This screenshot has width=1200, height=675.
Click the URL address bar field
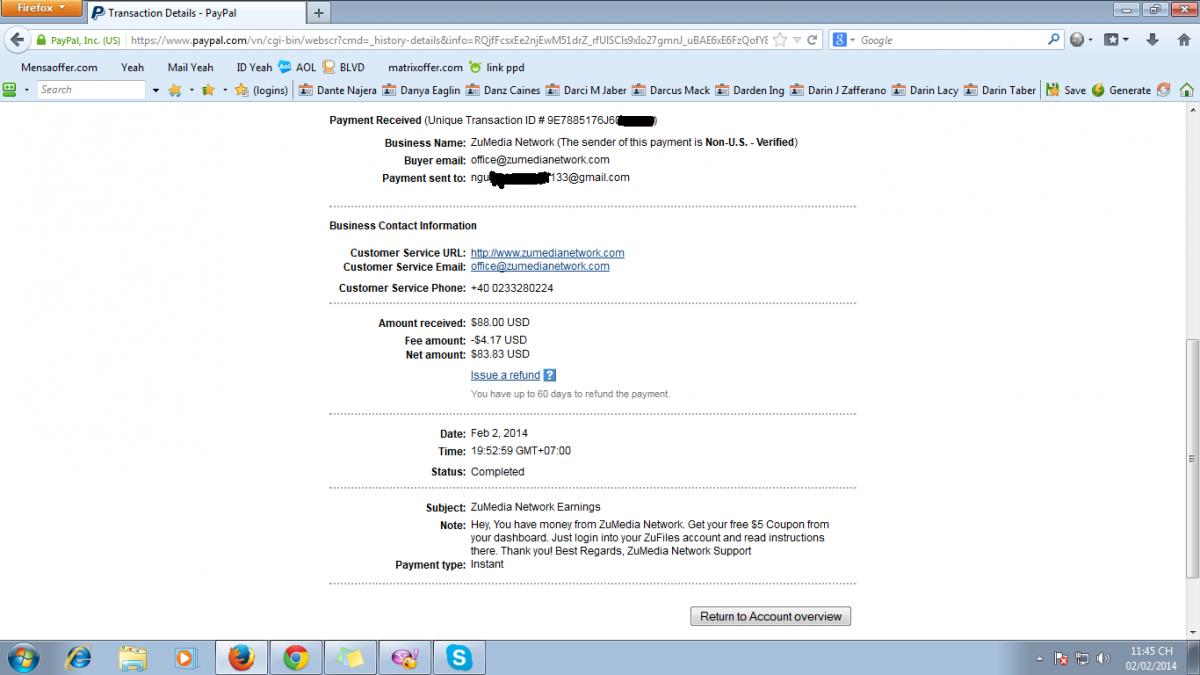[x=450, y=41]
